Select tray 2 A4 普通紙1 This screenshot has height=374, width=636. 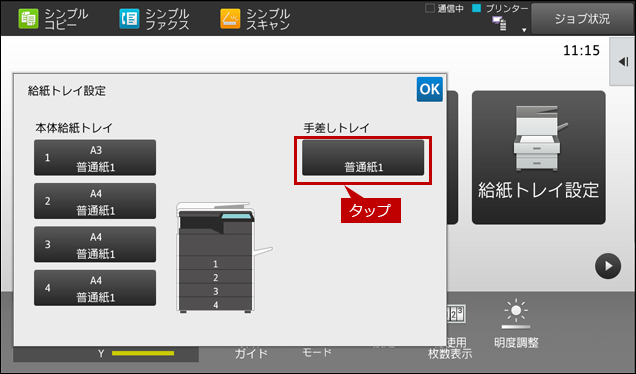[95, 201]
